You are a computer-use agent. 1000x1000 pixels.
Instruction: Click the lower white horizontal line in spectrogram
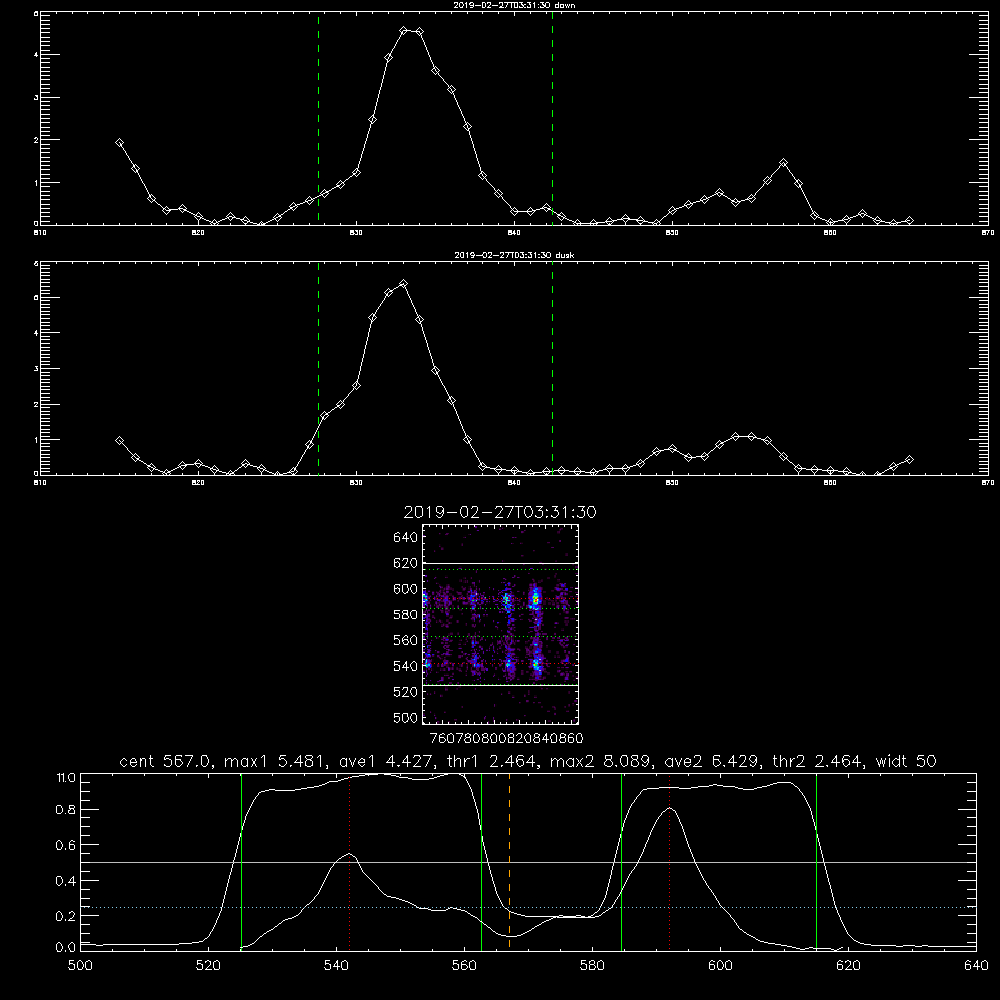pyautogui.click(x=501, y=686)
